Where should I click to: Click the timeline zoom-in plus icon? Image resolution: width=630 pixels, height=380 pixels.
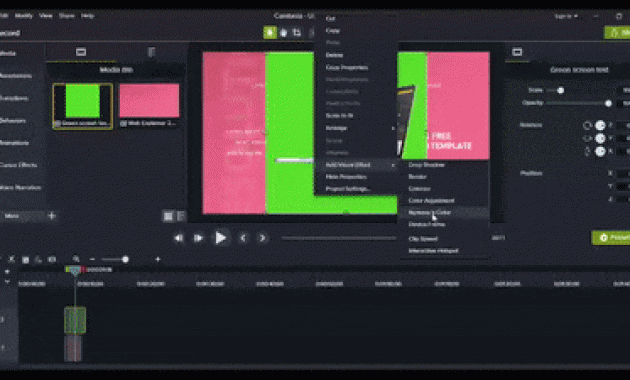[x=158, y=259]
